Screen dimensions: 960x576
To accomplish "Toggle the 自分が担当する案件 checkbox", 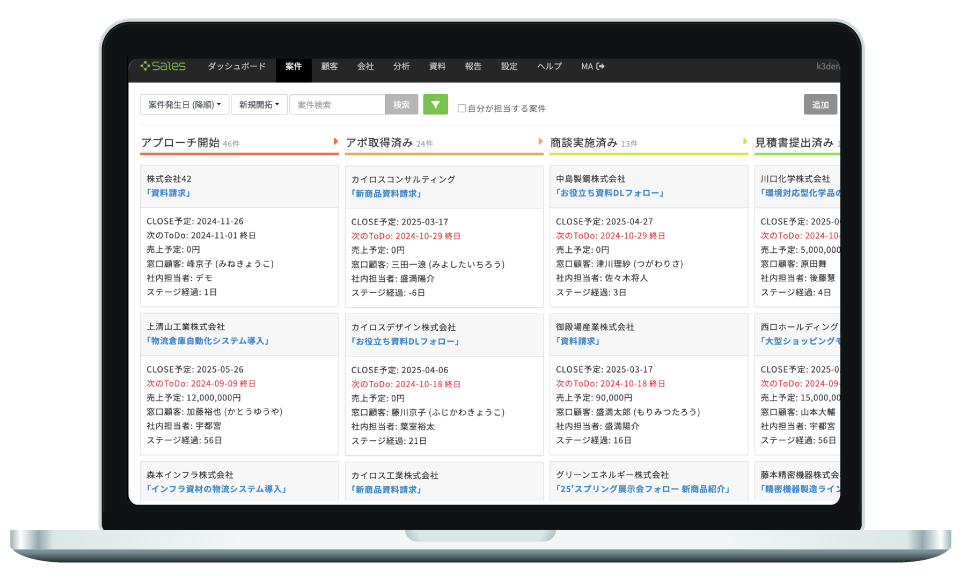I will pyautogui.click(x=462, y=108).
